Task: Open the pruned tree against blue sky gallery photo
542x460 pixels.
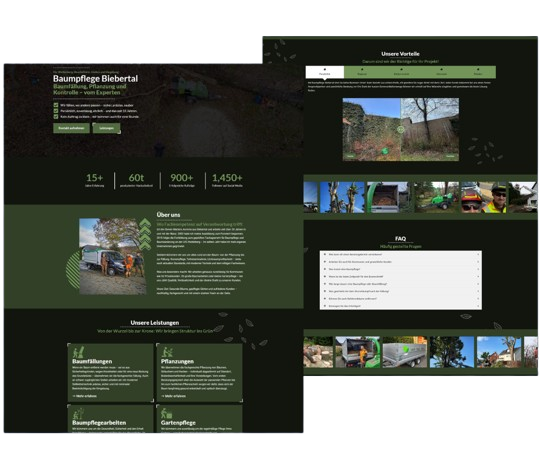Action: tap(342, 197)
